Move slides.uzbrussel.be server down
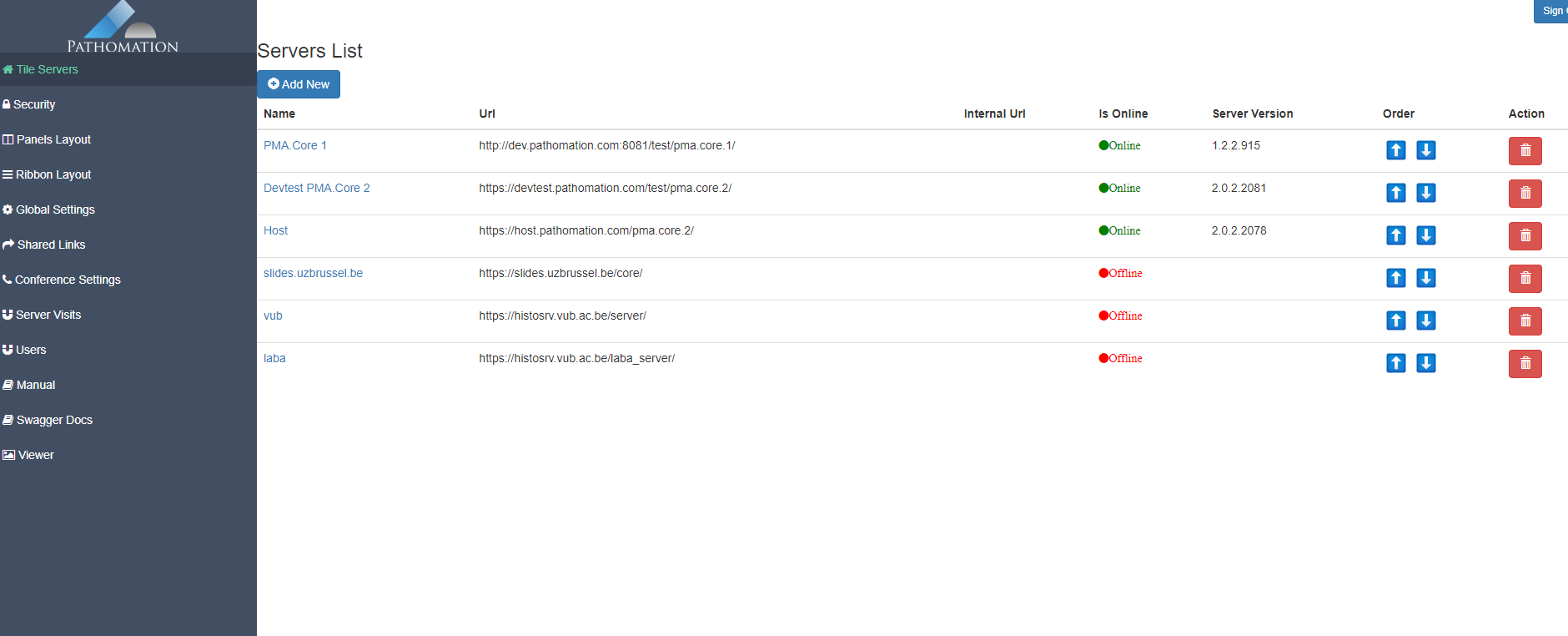 (1426, 278)
